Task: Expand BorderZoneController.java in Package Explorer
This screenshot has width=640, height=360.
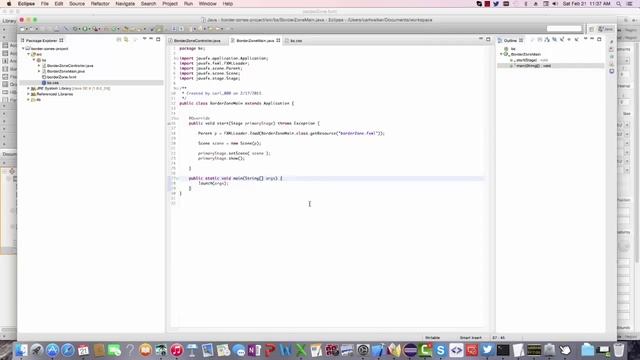Action: 39,66
